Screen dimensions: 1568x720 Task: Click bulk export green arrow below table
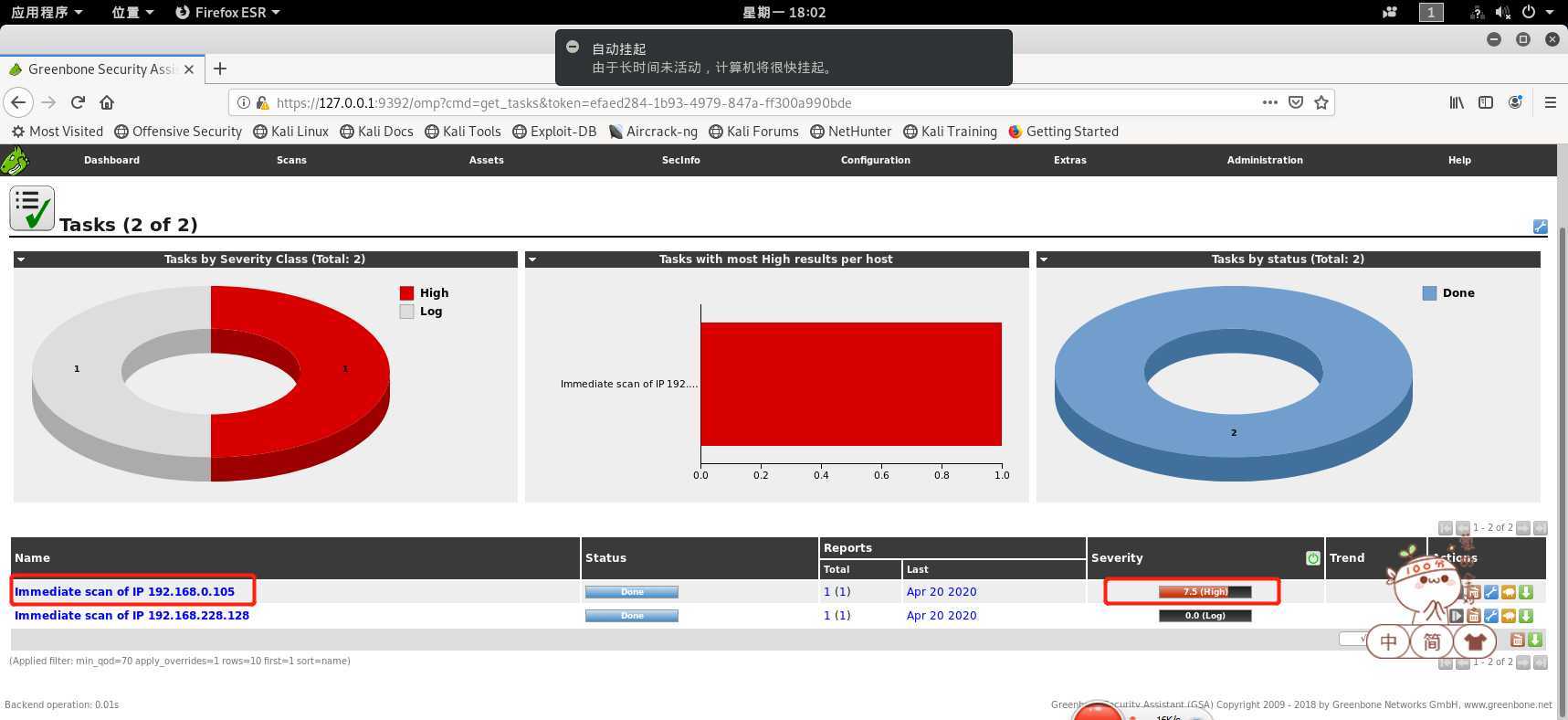(x=1535, y=640)
